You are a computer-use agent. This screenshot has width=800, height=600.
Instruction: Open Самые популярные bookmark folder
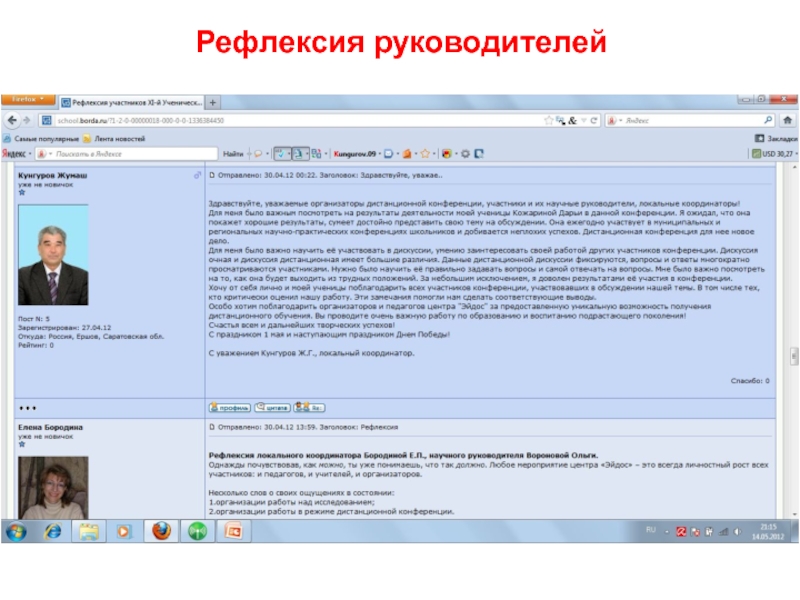[41, 139]
